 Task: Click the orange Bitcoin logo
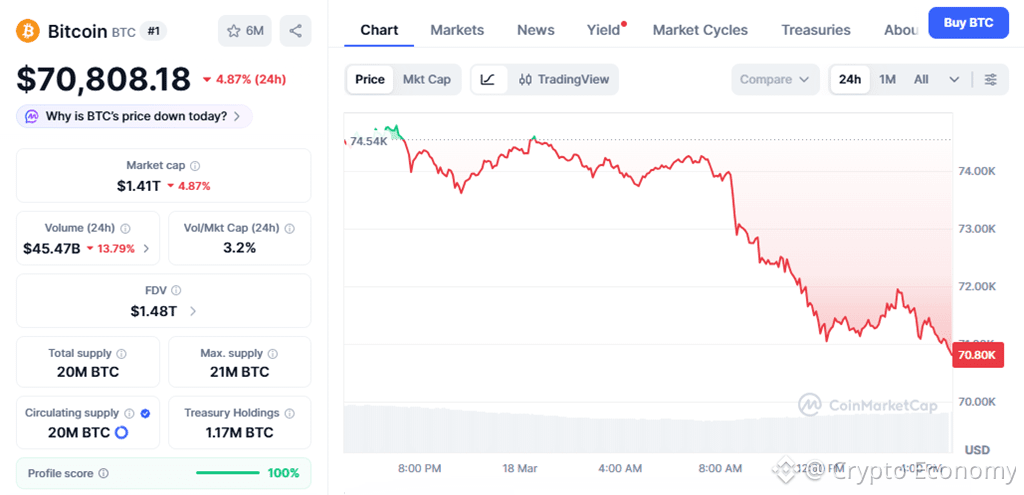28,31
